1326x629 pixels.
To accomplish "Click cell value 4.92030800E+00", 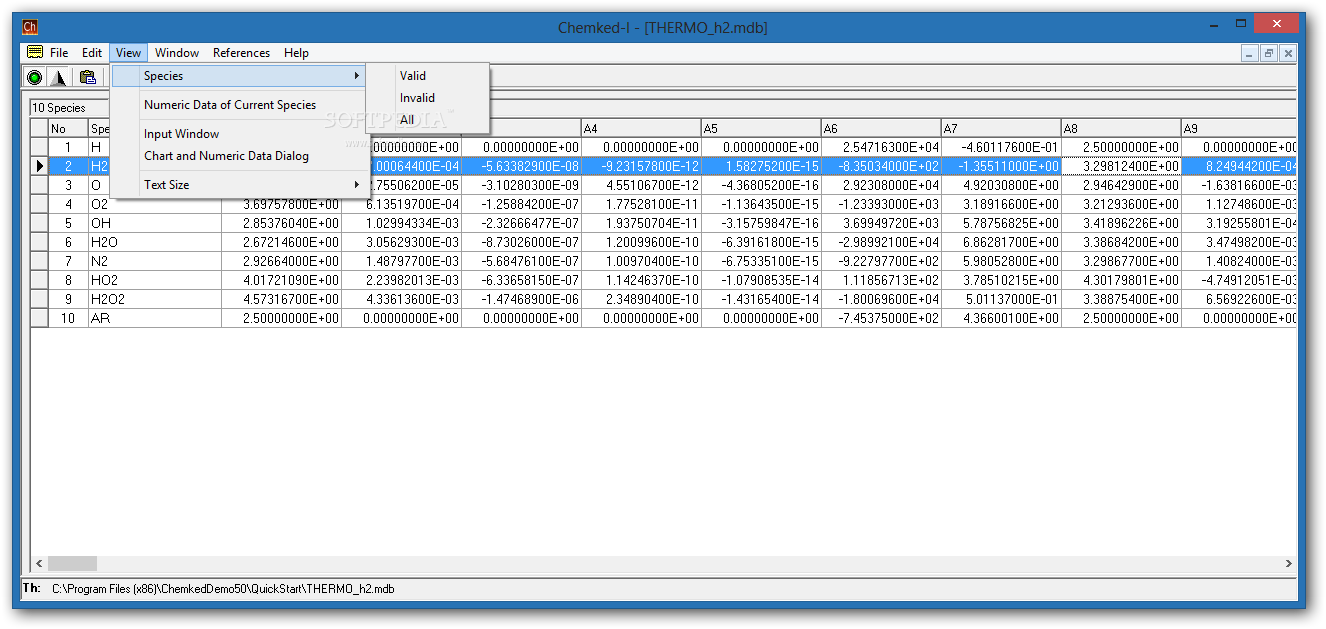I will (1001, 185).
